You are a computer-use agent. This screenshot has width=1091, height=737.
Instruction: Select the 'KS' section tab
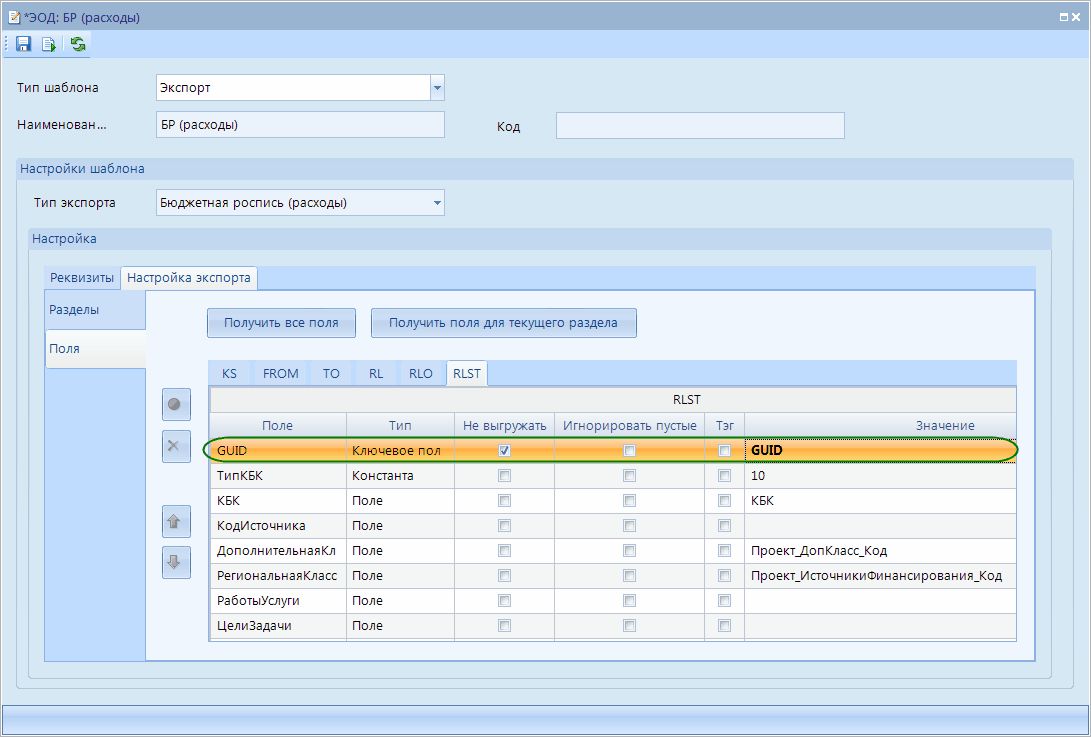[x=230, y=373]
